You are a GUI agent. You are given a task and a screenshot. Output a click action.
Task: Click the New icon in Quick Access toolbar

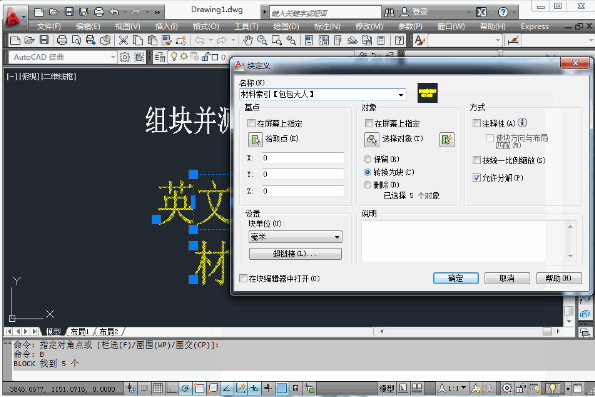click(x=39, y=12)
